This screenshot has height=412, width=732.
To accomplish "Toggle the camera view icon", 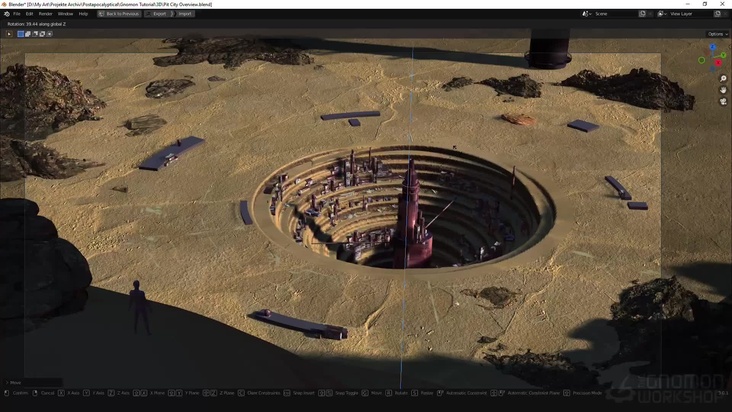I will [723, 101].
